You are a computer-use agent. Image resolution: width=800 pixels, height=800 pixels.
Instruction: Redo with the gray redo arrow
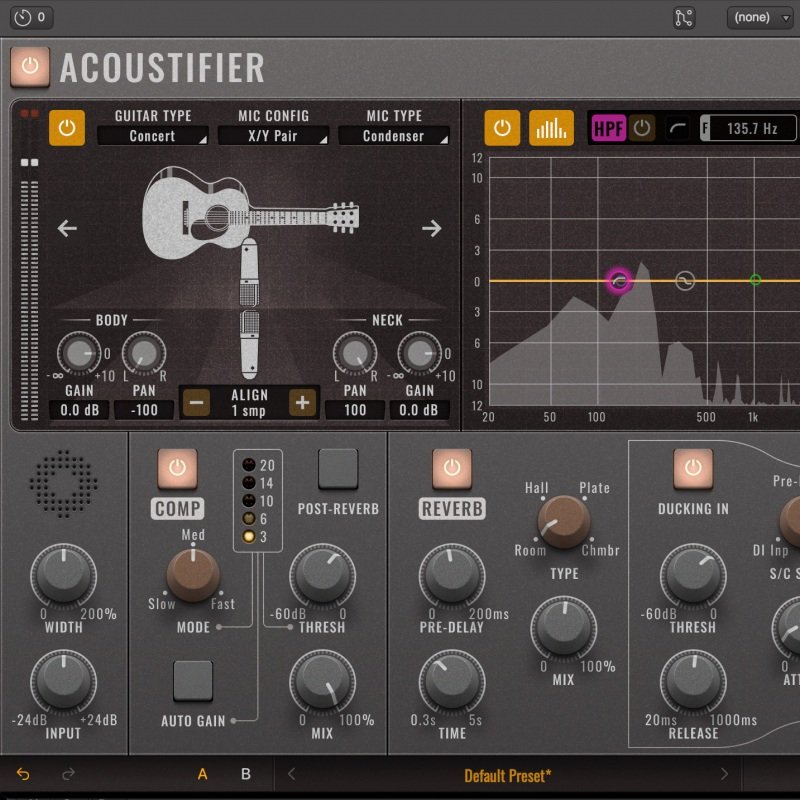pos(68,774)
